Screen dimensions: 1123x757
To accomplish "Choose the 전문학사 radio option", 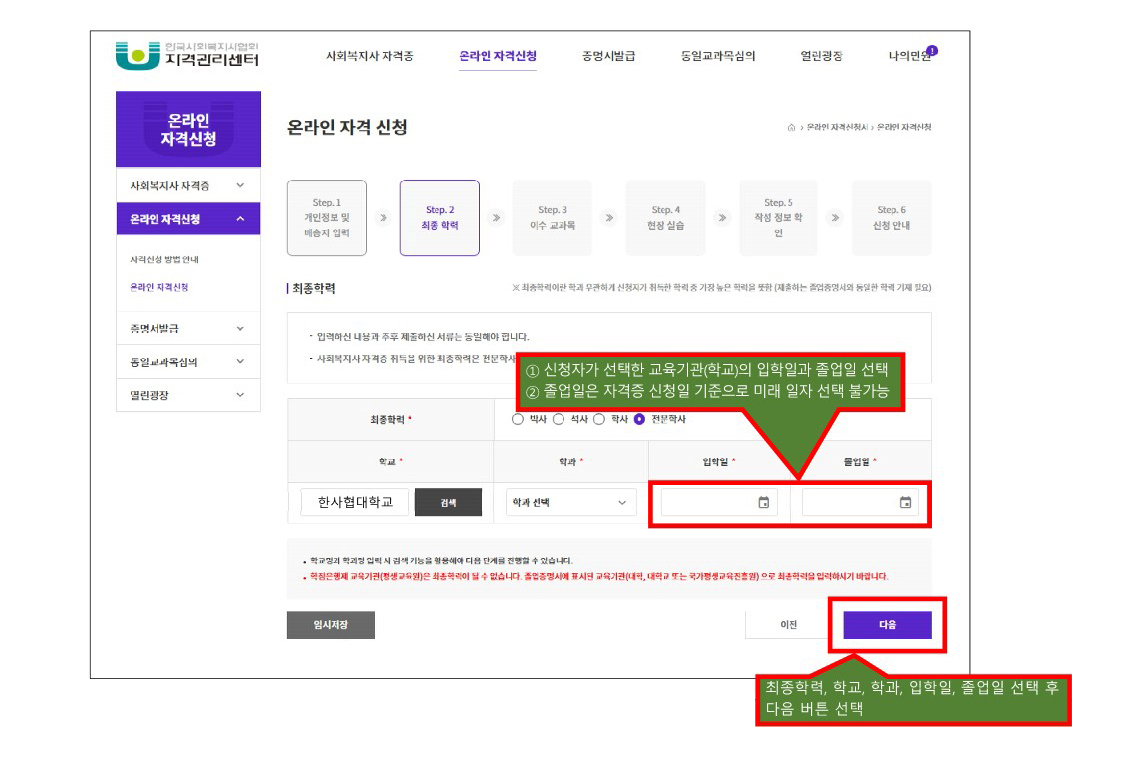I will click(640, 419).
